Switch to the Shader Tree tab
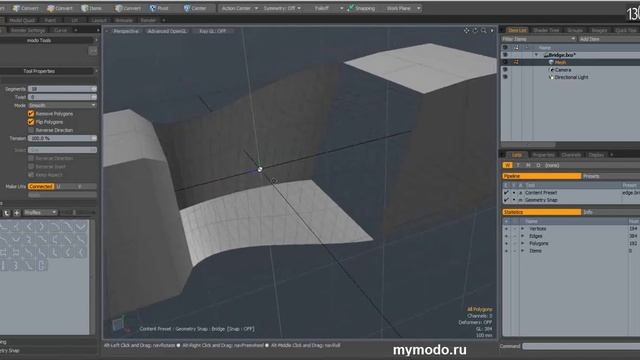This screenshot has height=360, width=640. [x=546, y=30]
